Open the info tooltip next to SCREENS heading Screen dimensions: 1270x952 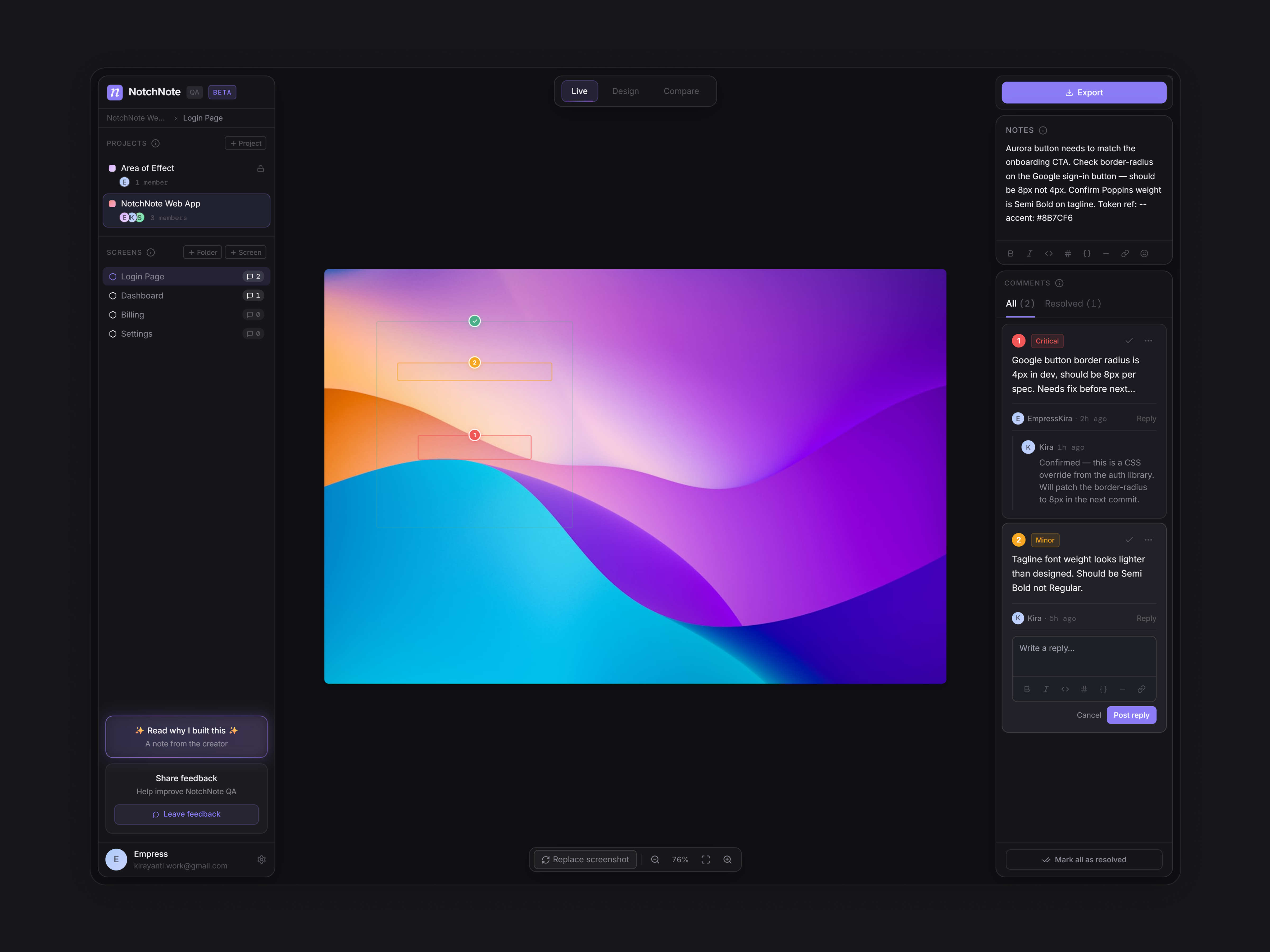[151, 253]
